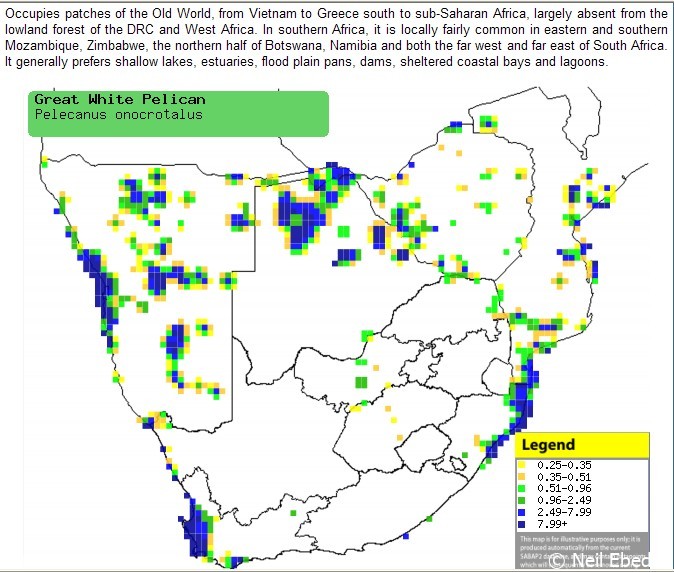Click the 0.25-0.35 yellow legend swatch

coord(523,465)
